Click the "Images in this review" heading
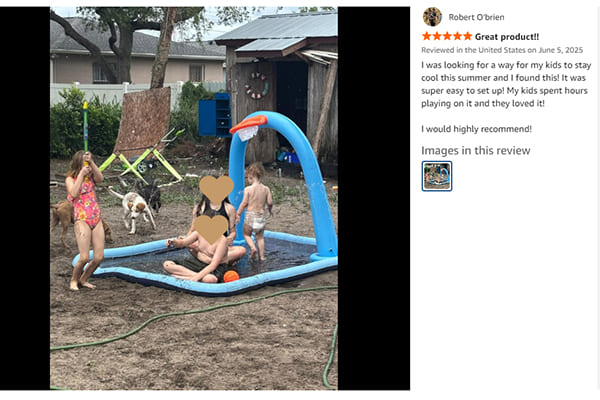 [x=476, y=150]
